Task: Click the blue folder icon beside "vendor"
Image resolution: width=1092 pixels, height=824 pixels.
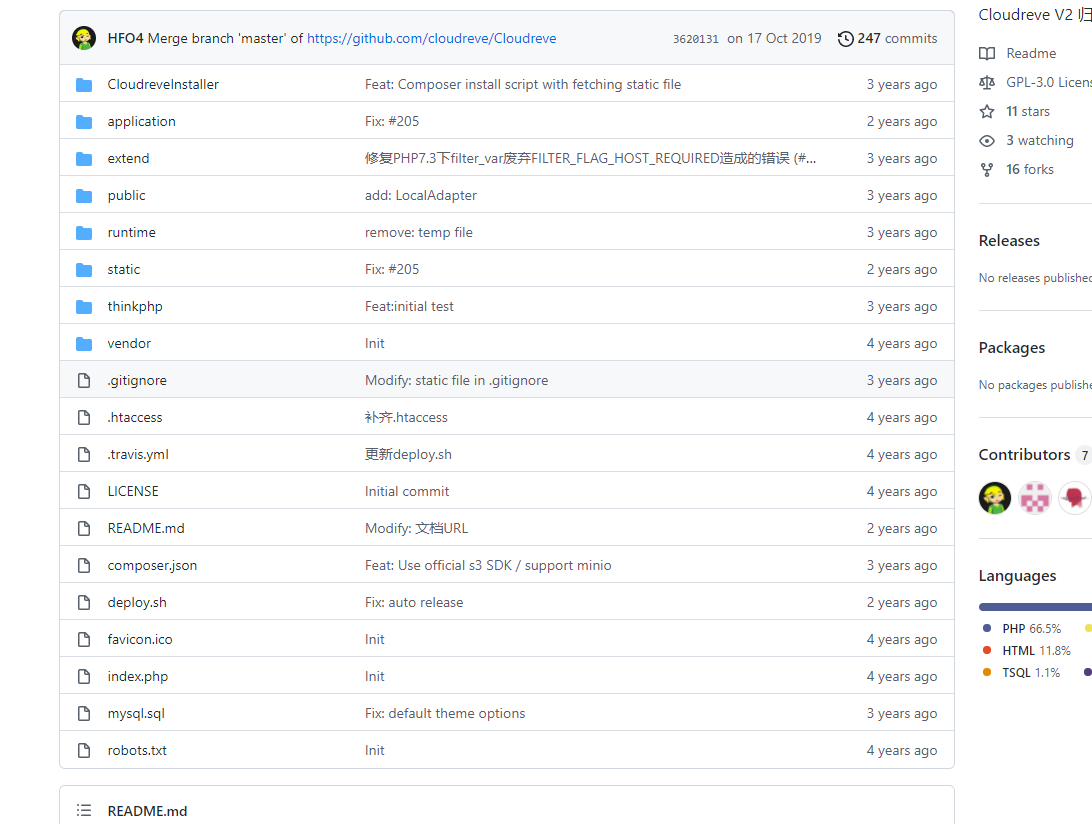Action: coord(84,342)
